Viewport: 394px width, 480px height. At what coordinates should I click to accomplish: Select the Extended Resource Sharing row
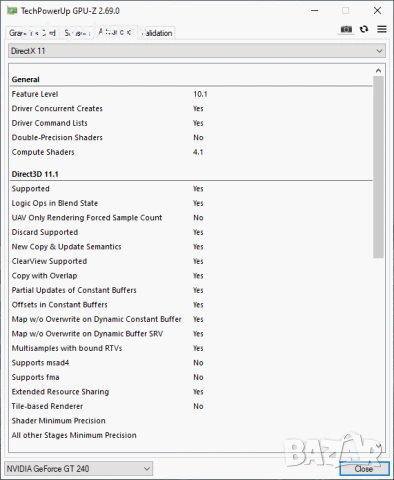coord(191,392)
